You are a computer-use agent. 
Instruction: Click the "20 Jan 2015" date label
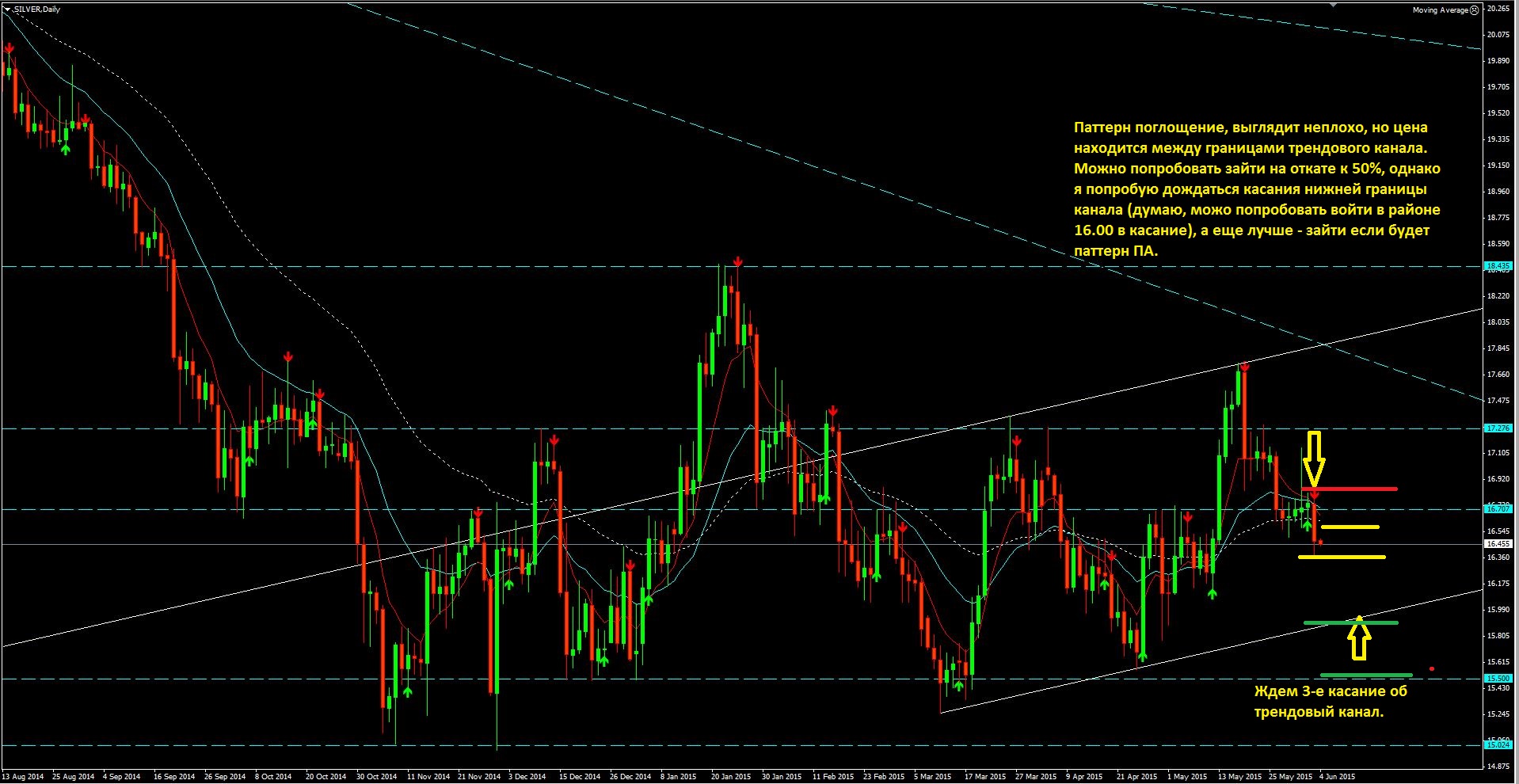coord(731,777)
